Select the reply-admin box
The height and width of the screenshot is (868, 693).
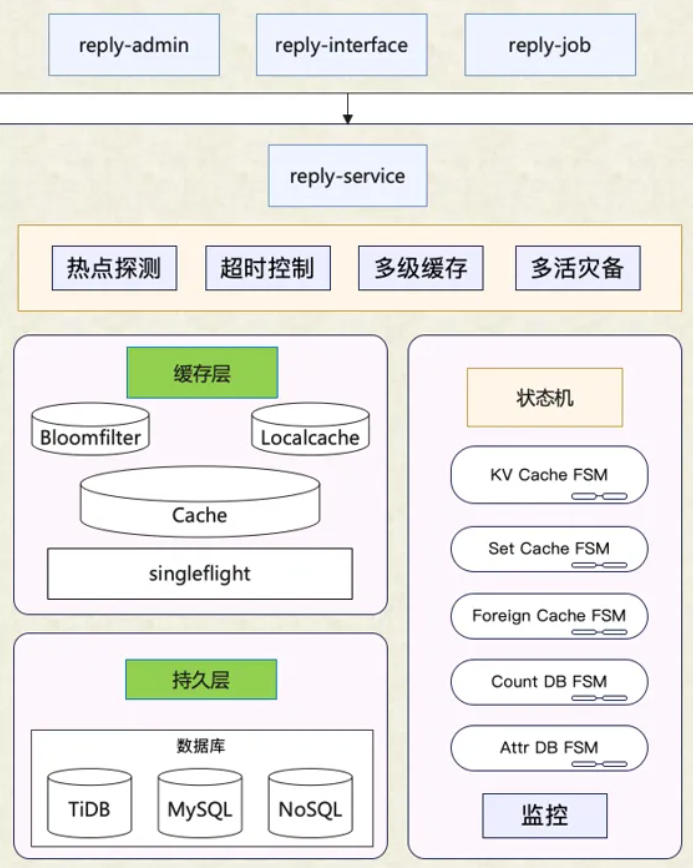133,45
